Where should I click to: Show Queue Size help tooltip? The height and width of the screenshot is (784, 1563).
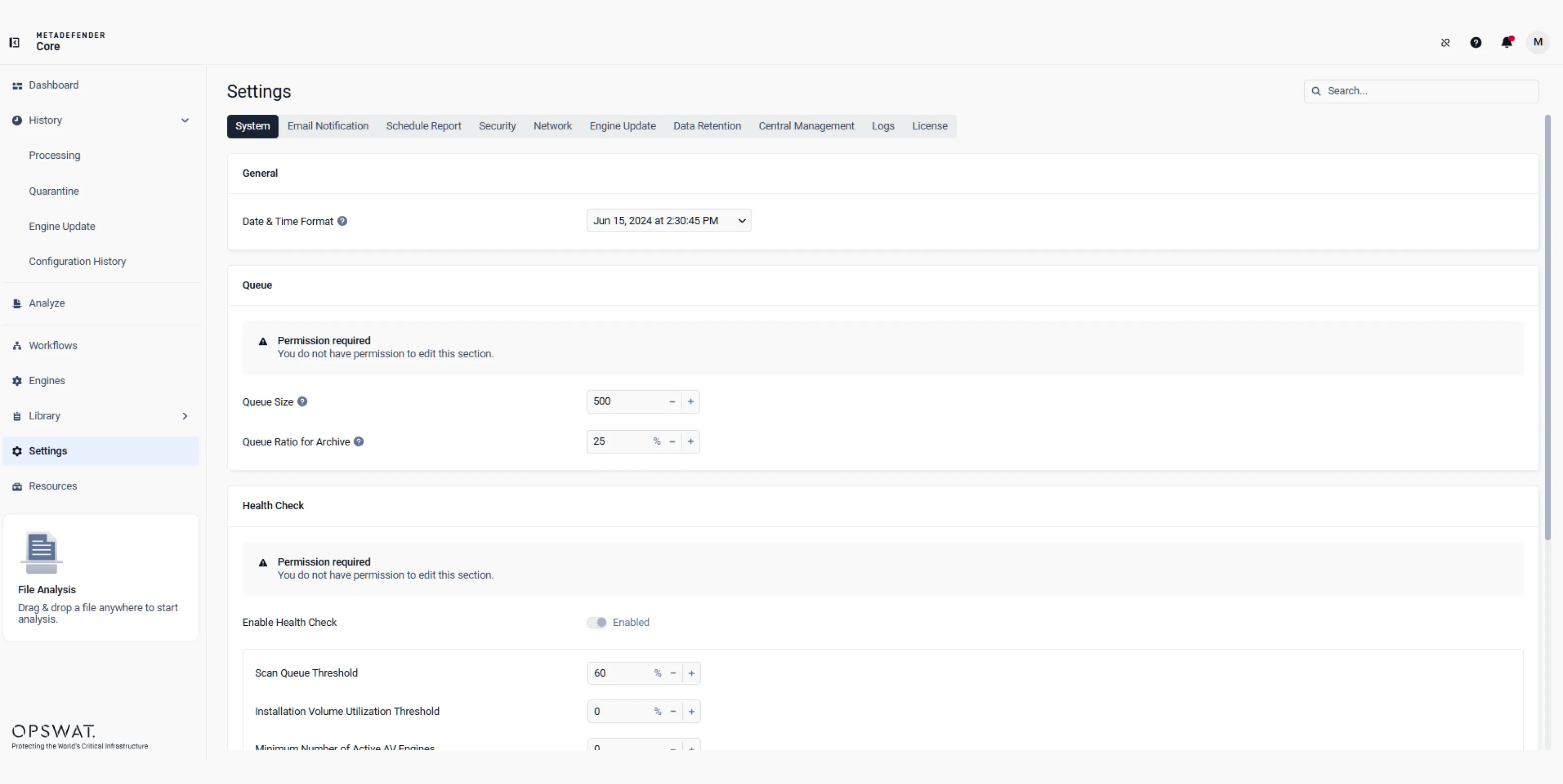click(302, 401)
